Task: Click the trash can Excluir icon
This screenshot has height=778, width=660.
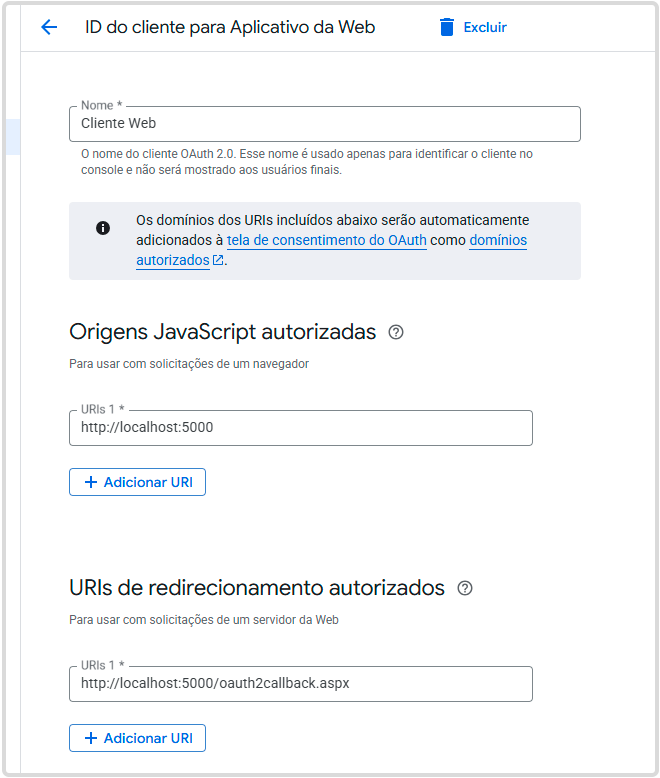Action: pos(447,27)
